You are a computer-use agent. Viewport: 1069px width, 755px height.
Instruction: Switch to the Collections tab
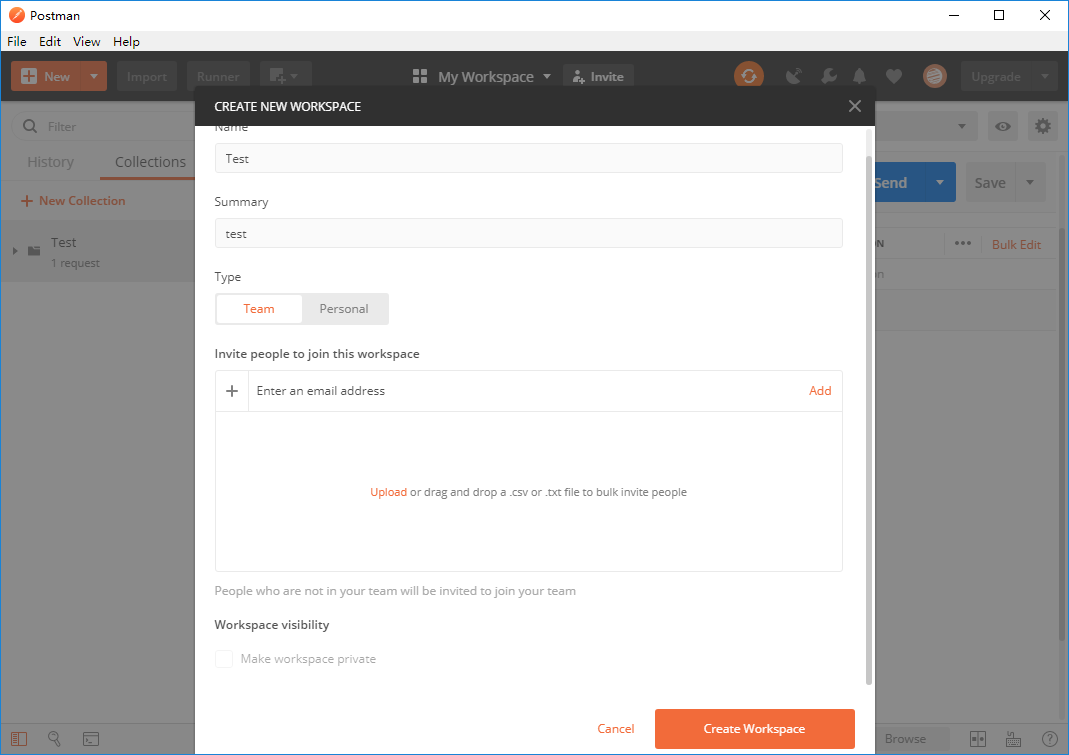coord(150,162)
